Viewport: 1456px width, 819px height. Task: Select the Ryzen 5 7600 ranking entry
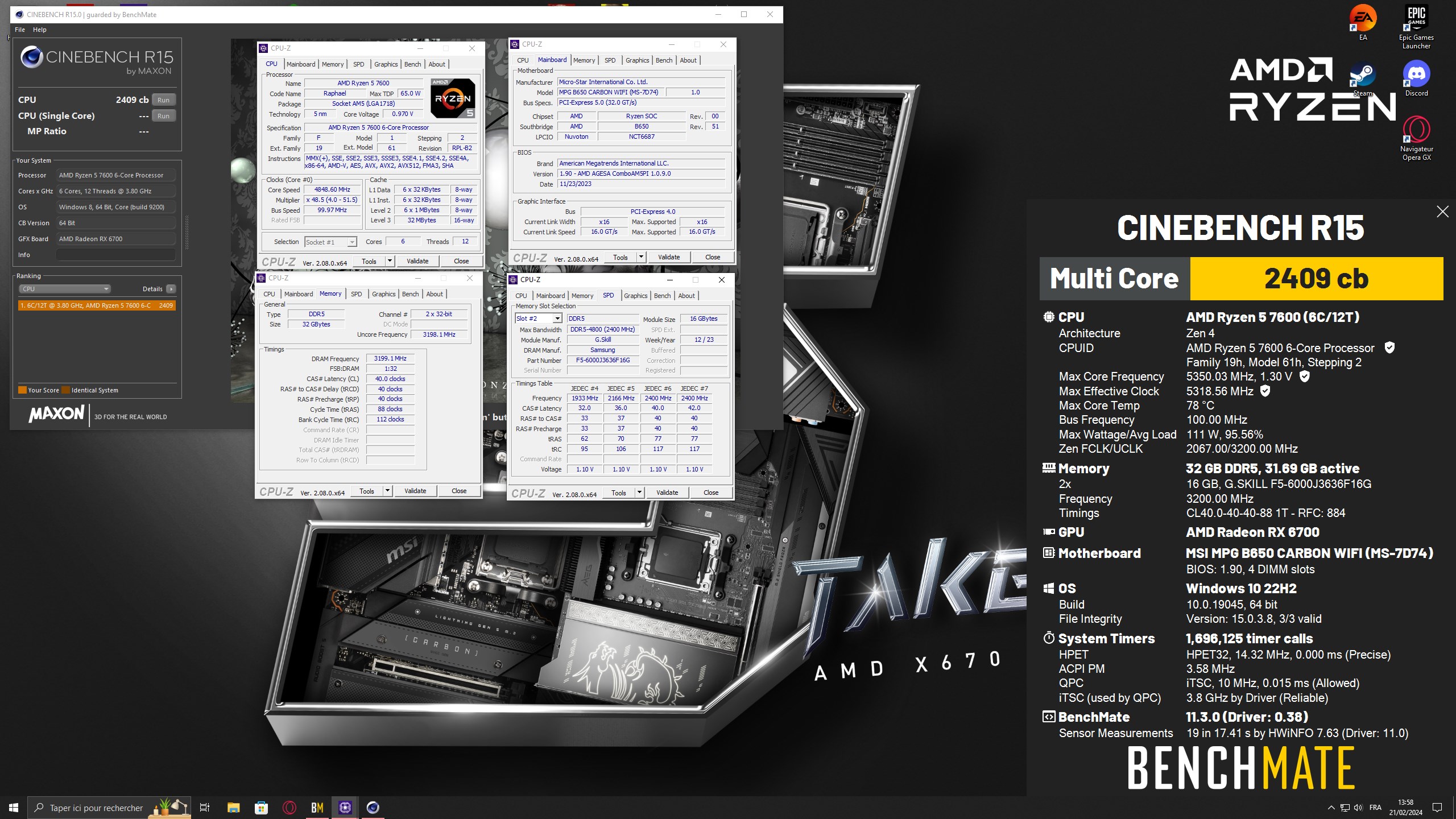tap(97, 305)
